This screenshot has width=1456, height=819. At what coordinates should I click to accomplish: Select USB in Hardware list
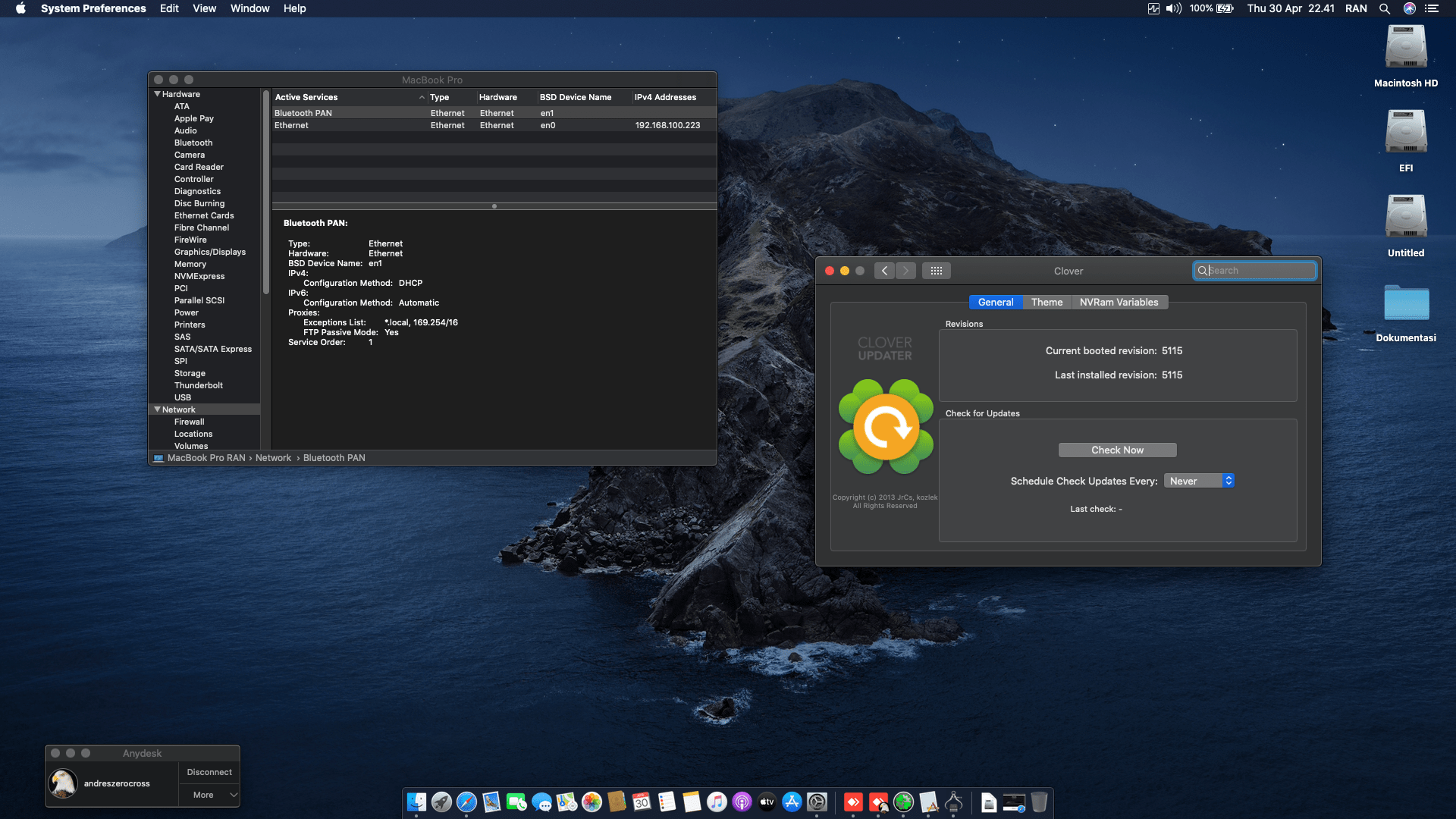coord(183,397)
